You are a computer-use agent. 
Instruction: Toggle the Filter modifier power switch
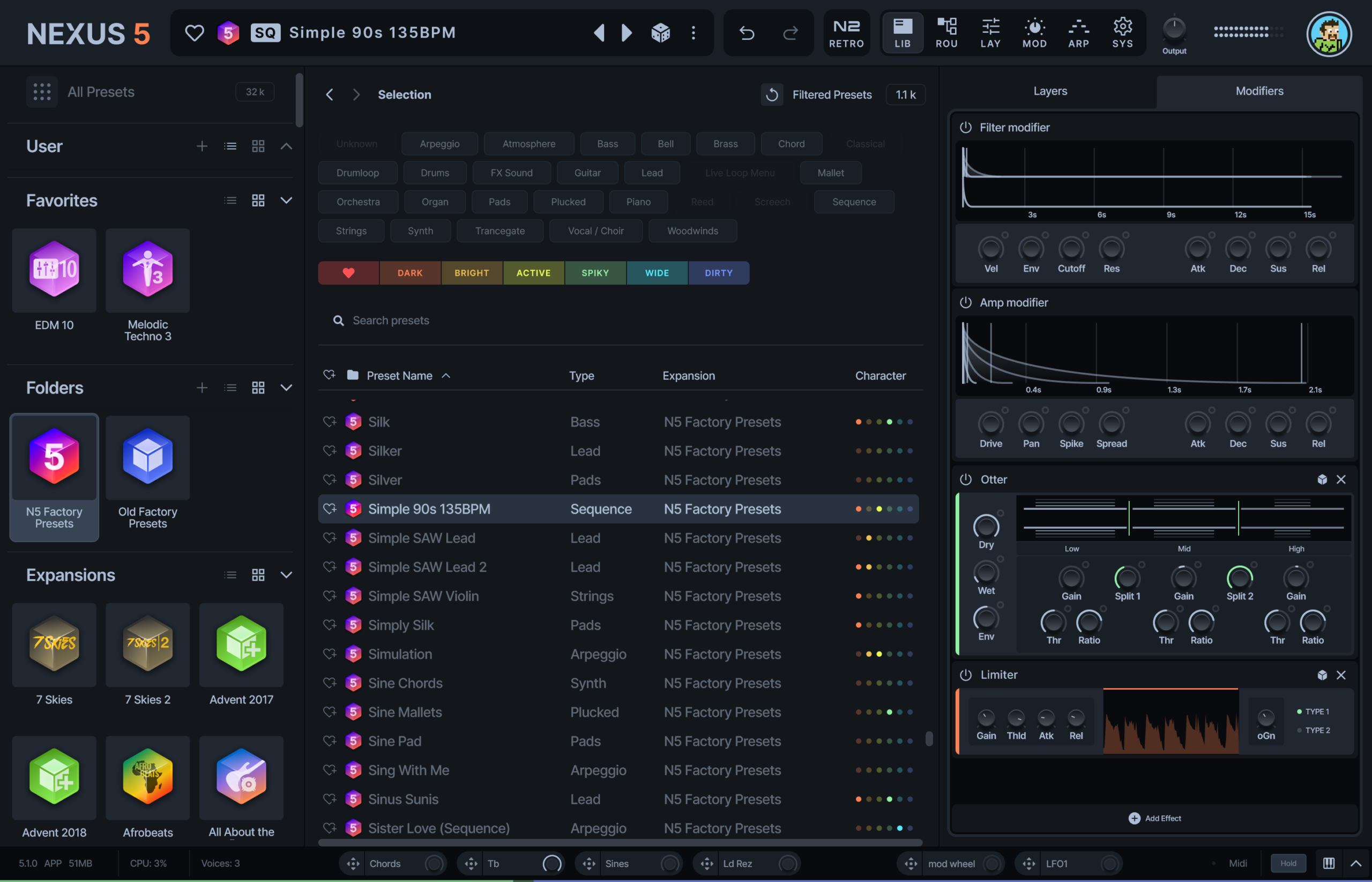pos(965,127)
